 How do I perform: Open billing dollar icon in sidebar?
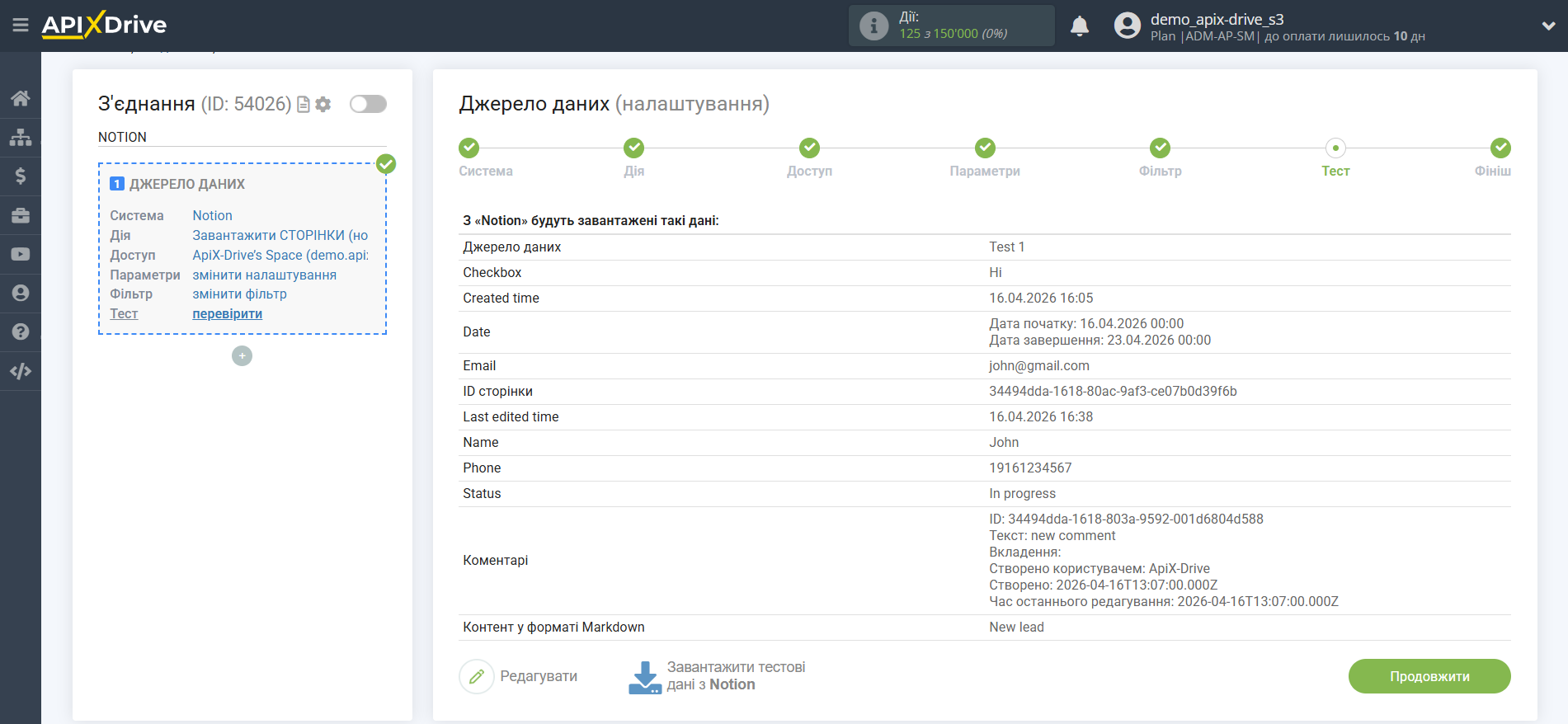pos(21,176)
